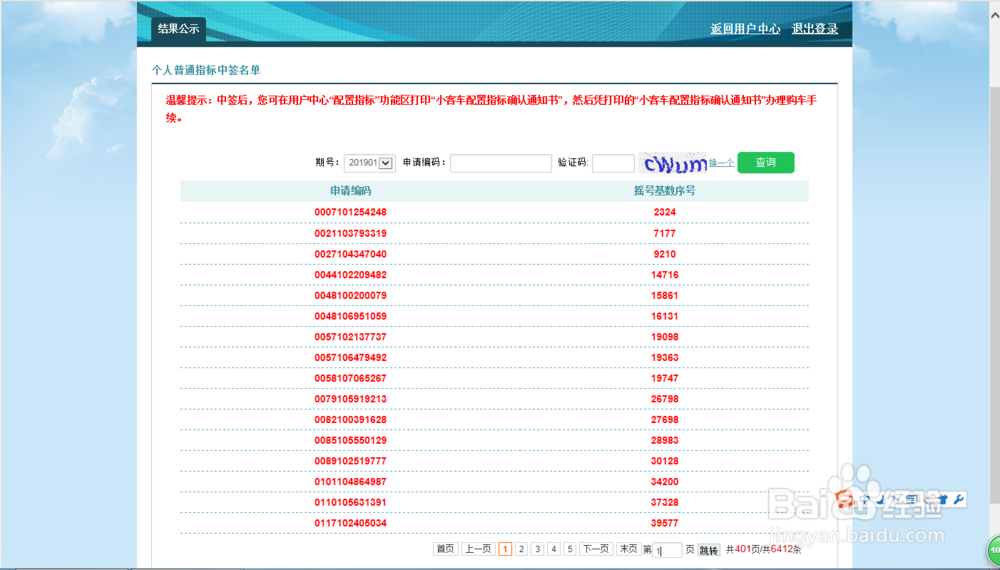This screenshot has width=1000, height=570.
Task: Click lottery sequence number 7177
Action: click(x=665, y=233)
